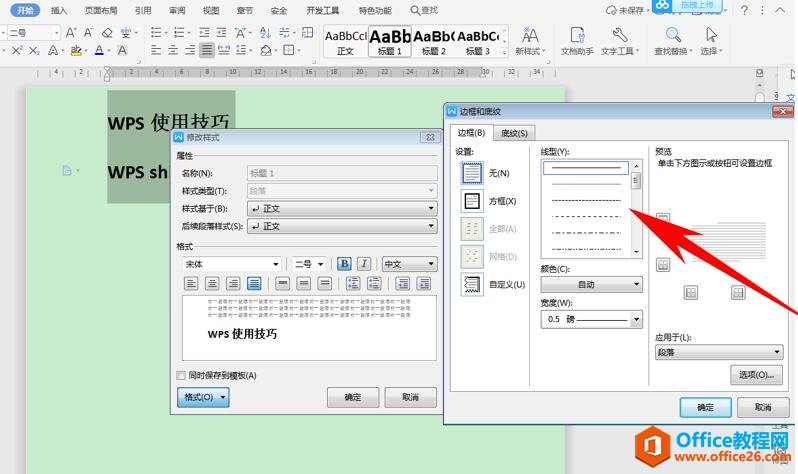Click the ribbon align right icon
This screenshot has width=798, height=474.
click(x=190, y=50)
